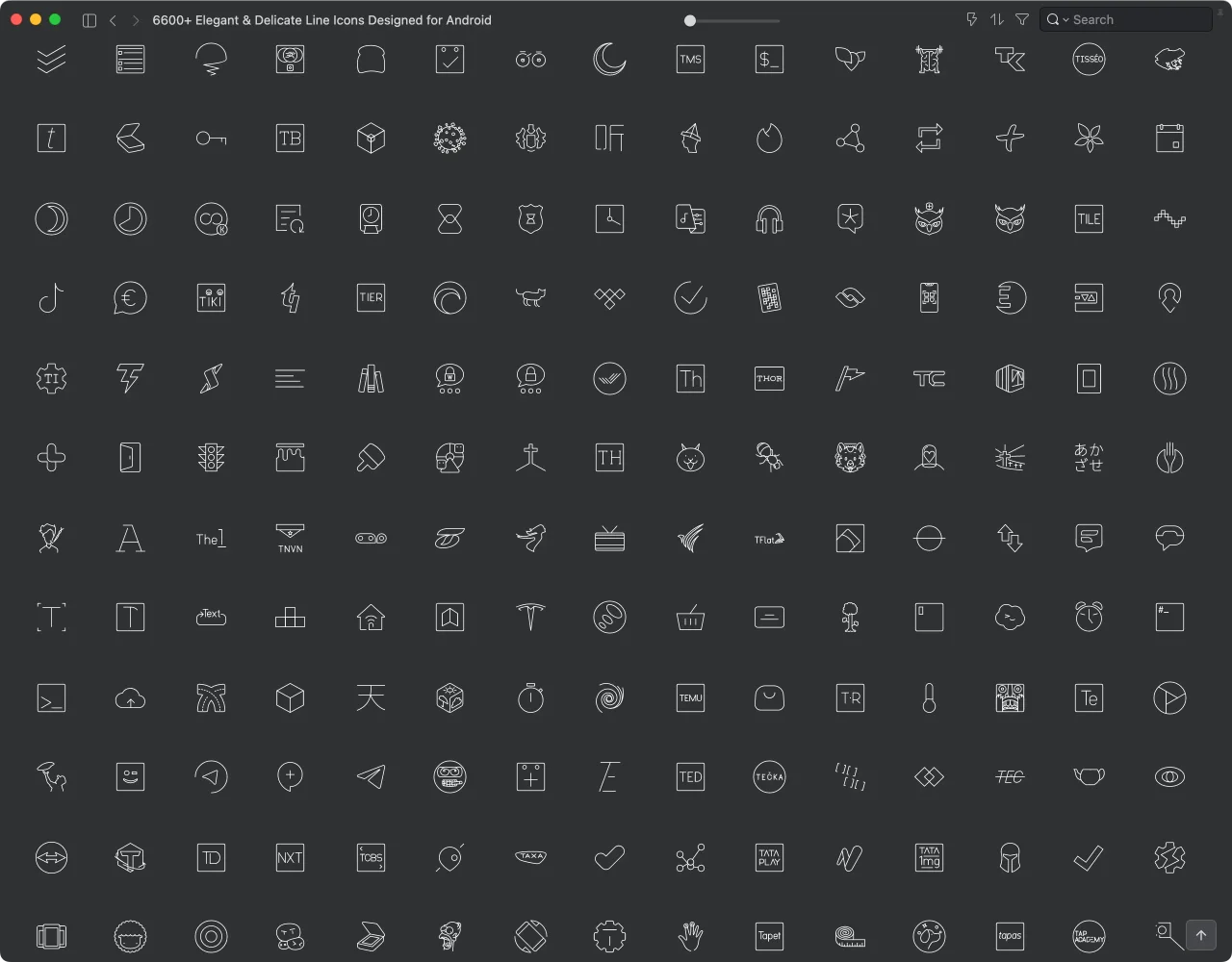The height and width of the screenshot is (962, 1232).
Task: Click into the Search field
Action: pos(1126,19)
